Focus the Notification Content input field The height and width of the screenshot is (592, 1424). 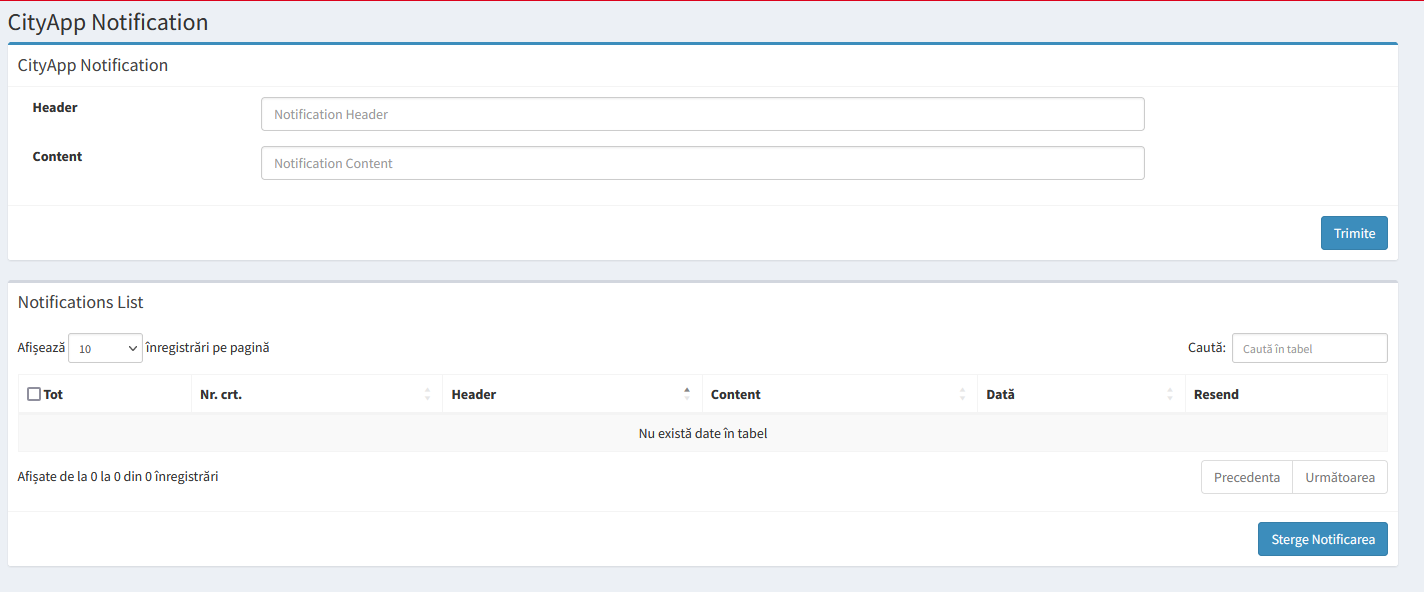(702, 163)
